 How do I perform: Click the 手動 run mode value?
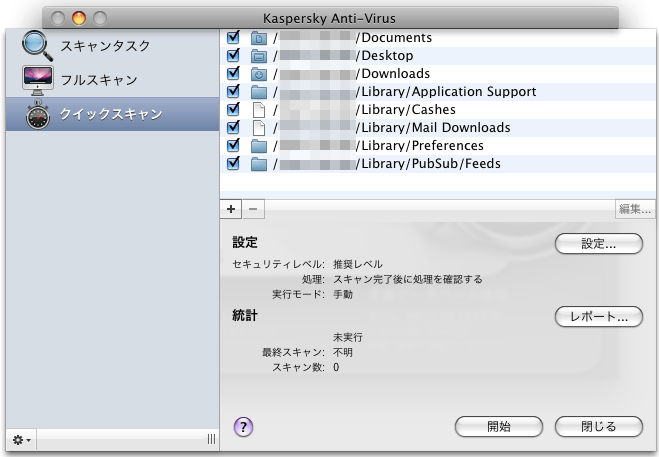point(343,295)
